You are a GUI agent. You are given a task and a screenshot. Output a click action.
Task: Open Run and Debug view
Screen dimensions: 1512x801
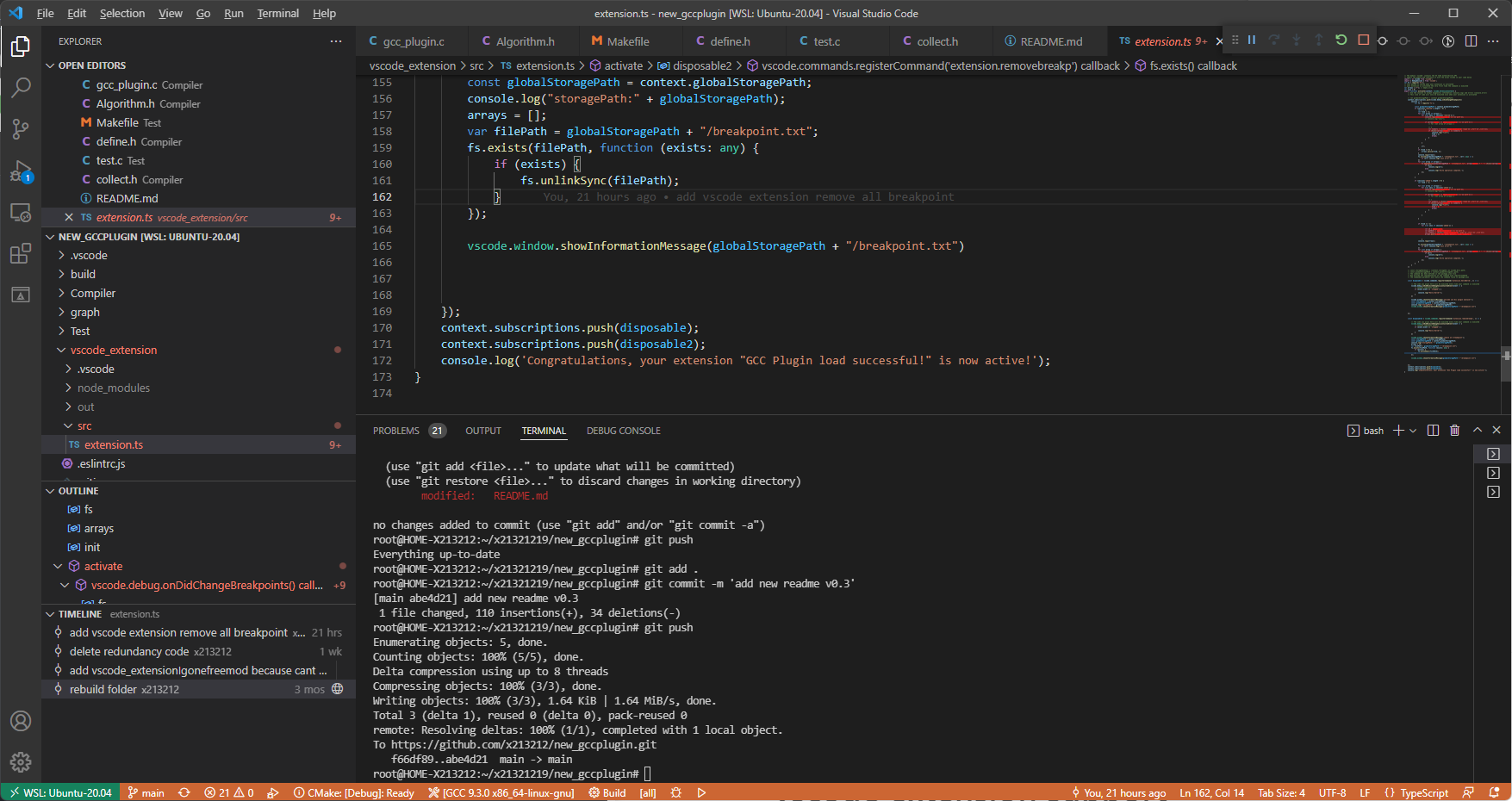point(21,171)
